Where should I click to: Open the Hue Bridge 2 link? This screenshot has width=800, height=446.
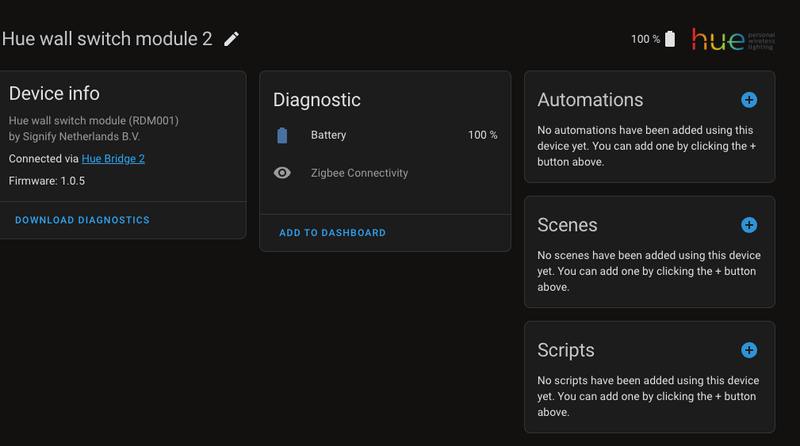[x=113, y=159]
